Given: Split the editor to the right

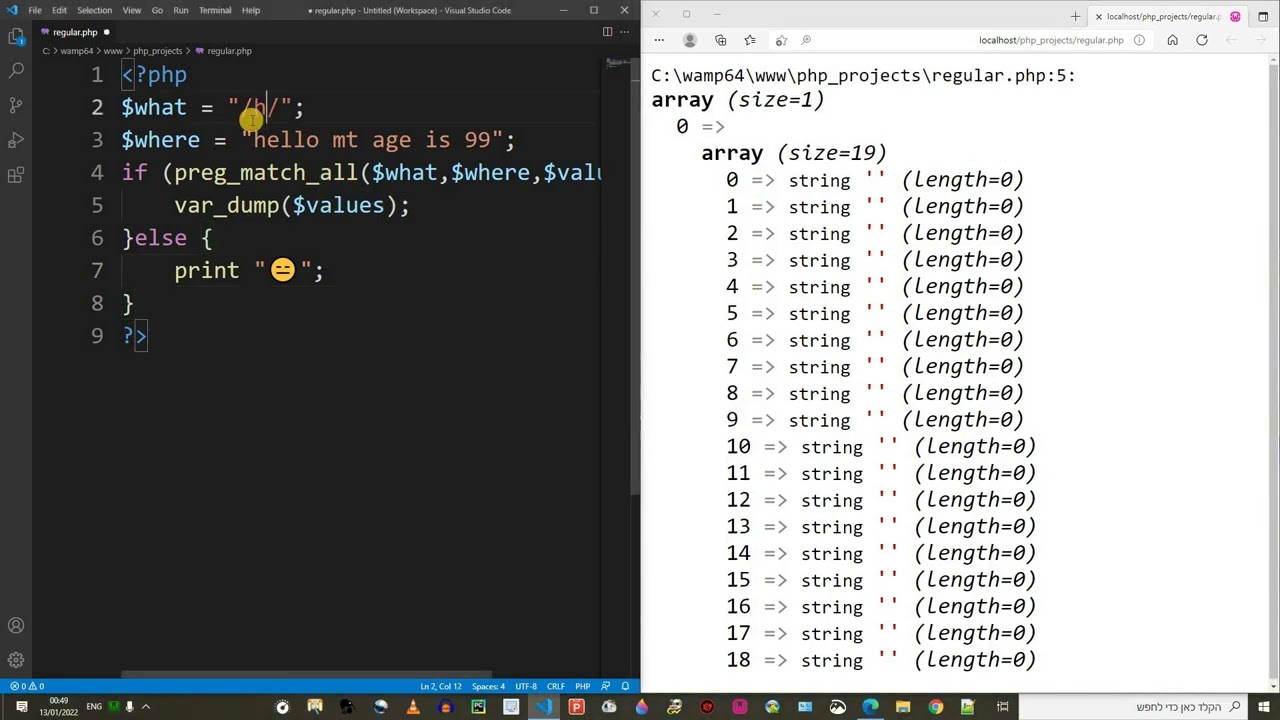Looking at the screenshot, I should [x=607, y=32].
